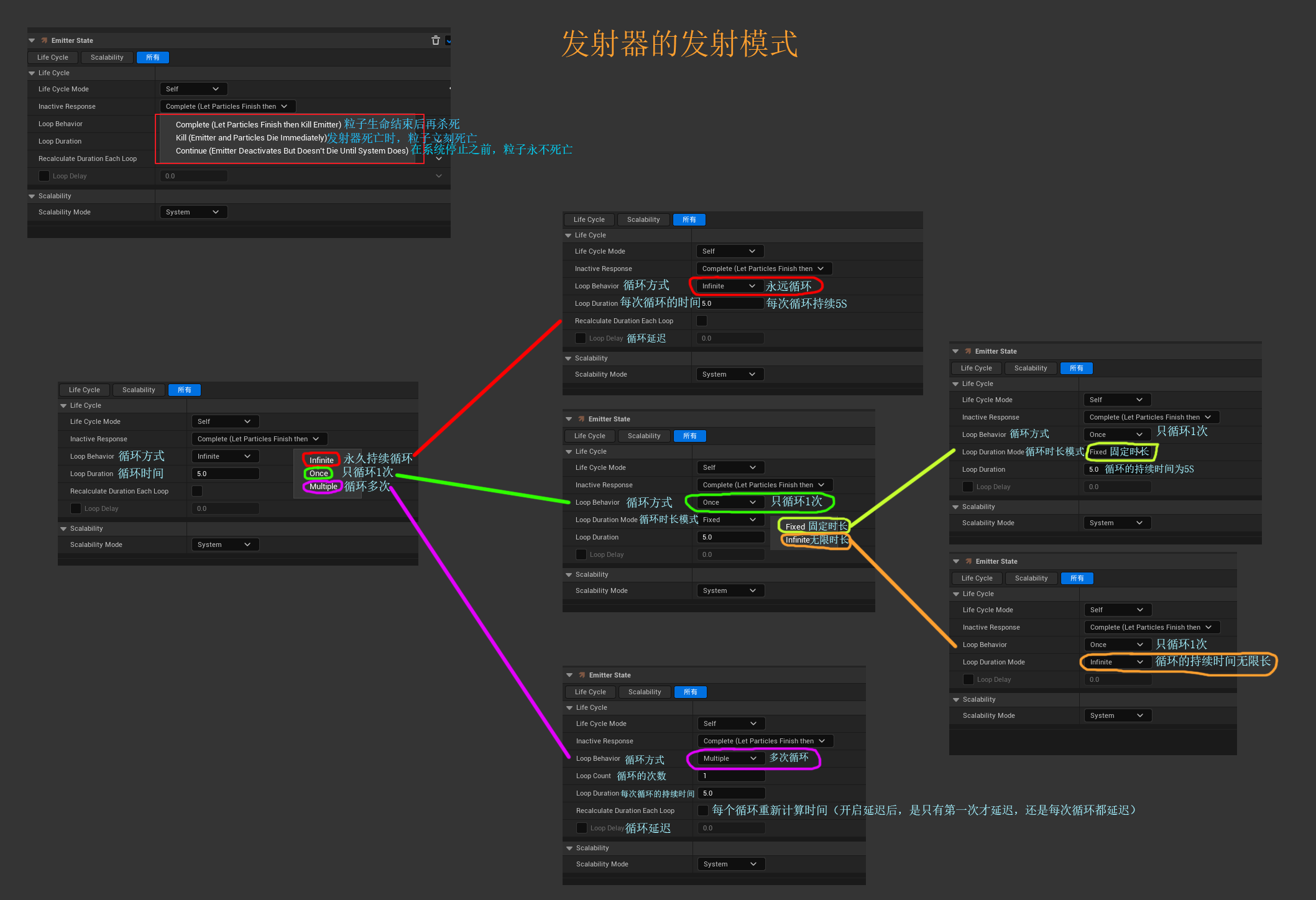Viewport: 1316px width, 900px height.
Task: Click the Emitter State icon above the orange-circled Infinite dropdown
Action: tap(969, 561)
